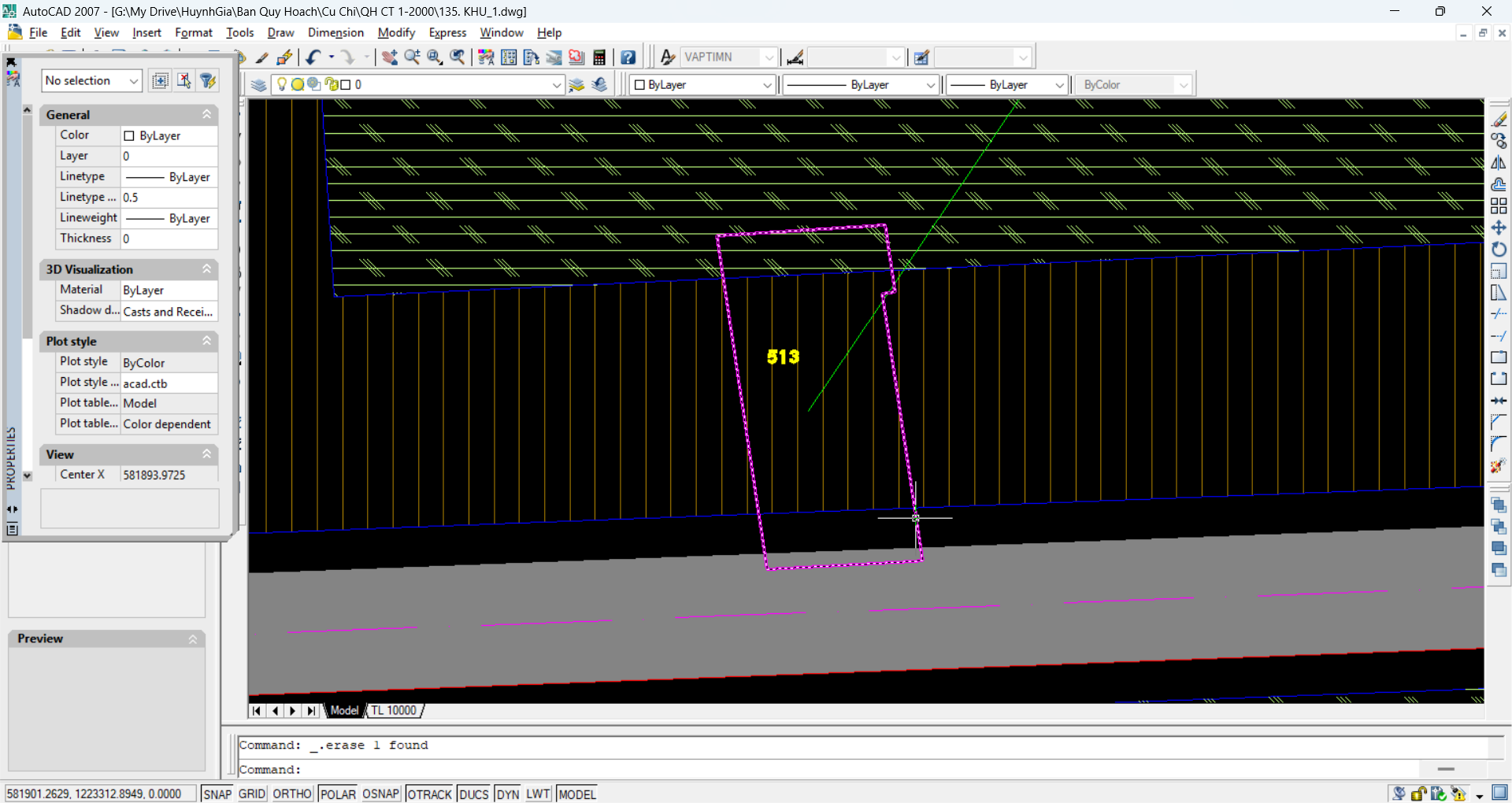Click the Undo arrow icon
Image resolution: width=1512 pixels, height=803 pixels.
pyautogui.click(x=313, y=57)
